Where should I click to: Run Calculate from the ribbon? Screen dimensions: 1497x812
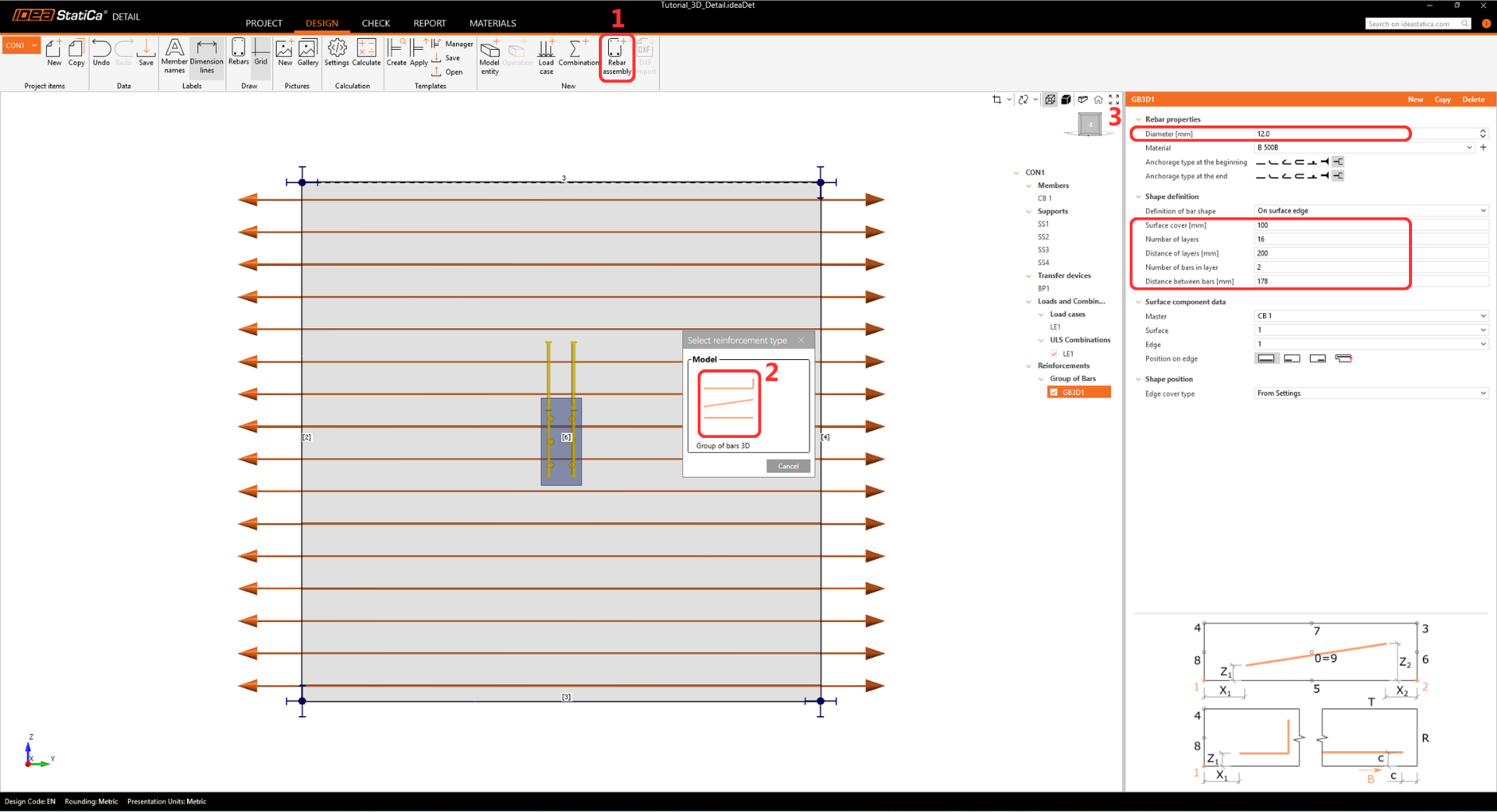(x=366, y=53)
